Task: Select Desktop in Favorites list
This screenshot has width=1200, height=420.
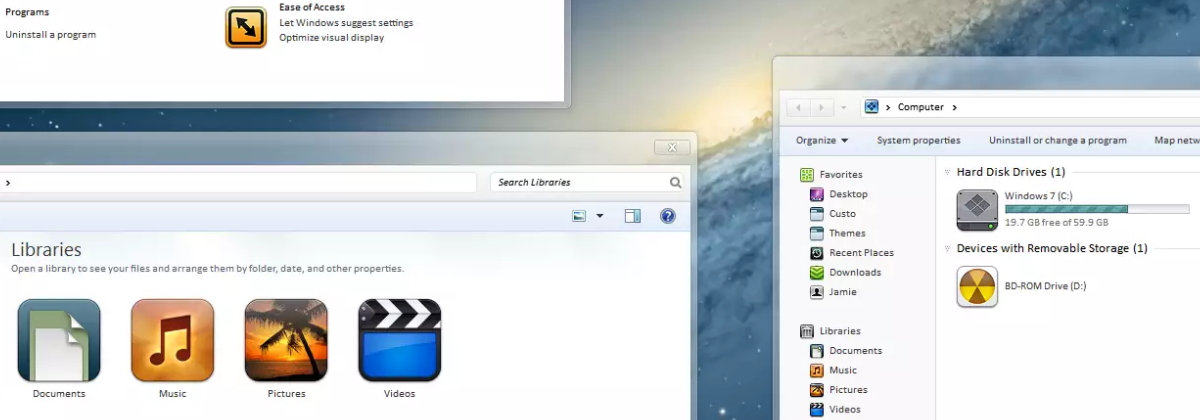Action: (848, 194)
